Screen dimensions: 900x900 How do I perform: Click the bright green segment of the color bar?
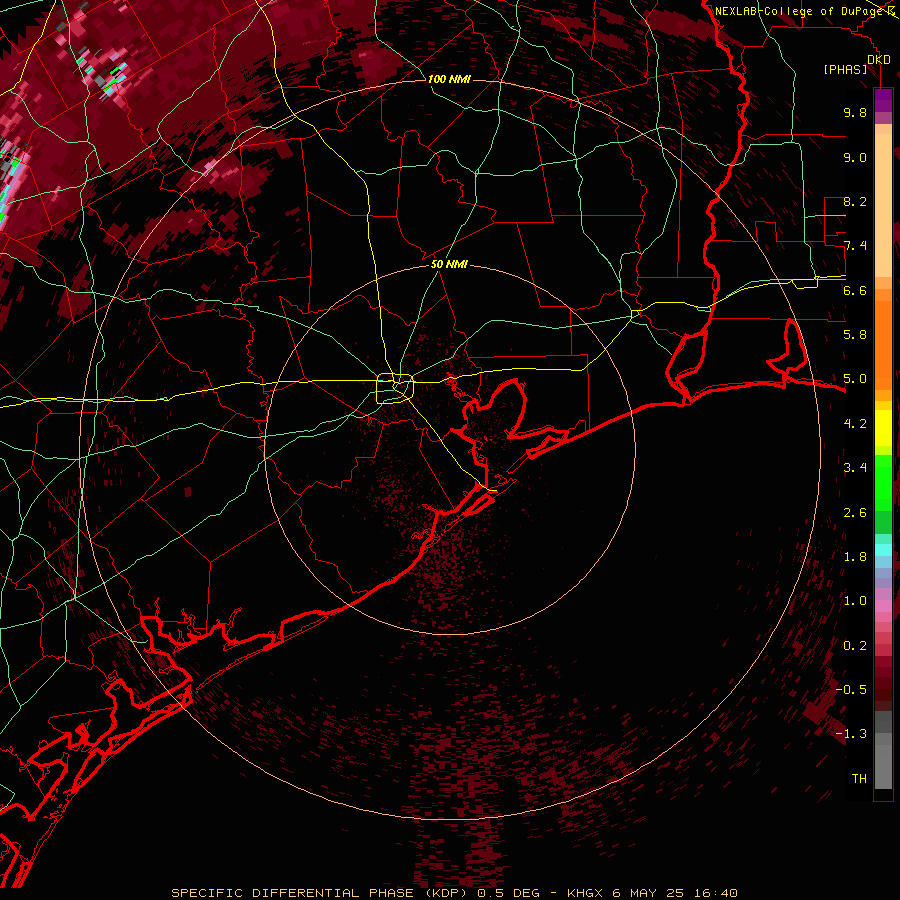(883, 482)
